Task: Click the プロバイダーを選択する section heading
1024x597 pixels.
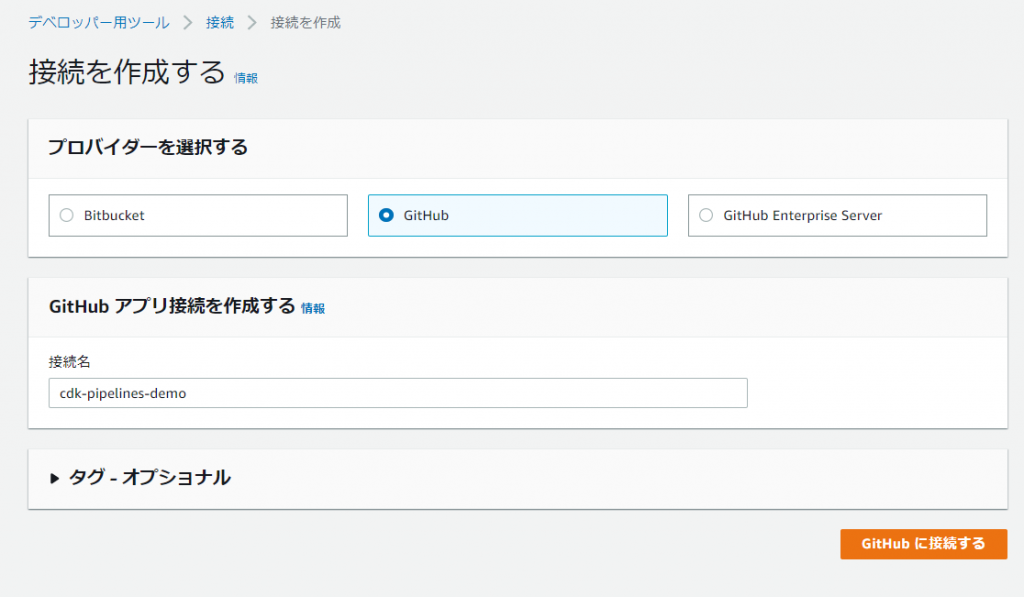Action: 148,147
